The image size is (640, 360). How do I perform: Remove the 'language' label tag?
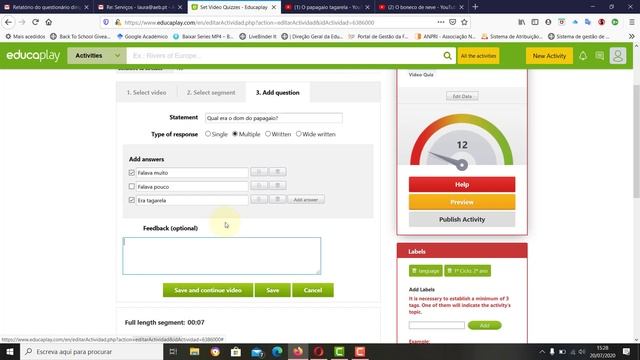(x=414, y=271)
